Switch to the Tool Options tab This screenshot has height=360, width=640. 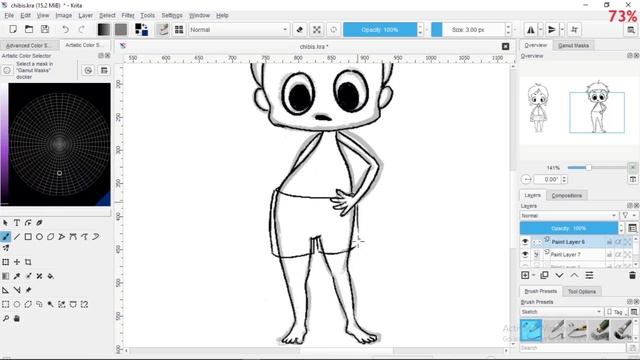(x=582, y=291)
